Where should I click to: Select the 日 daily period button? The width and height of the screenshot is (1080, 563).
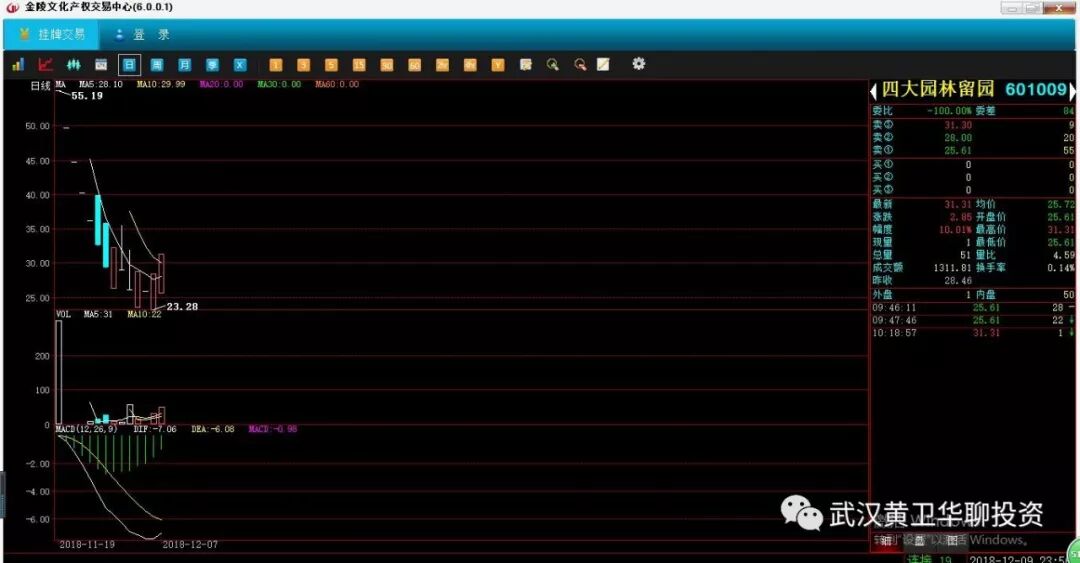[129, 65]
